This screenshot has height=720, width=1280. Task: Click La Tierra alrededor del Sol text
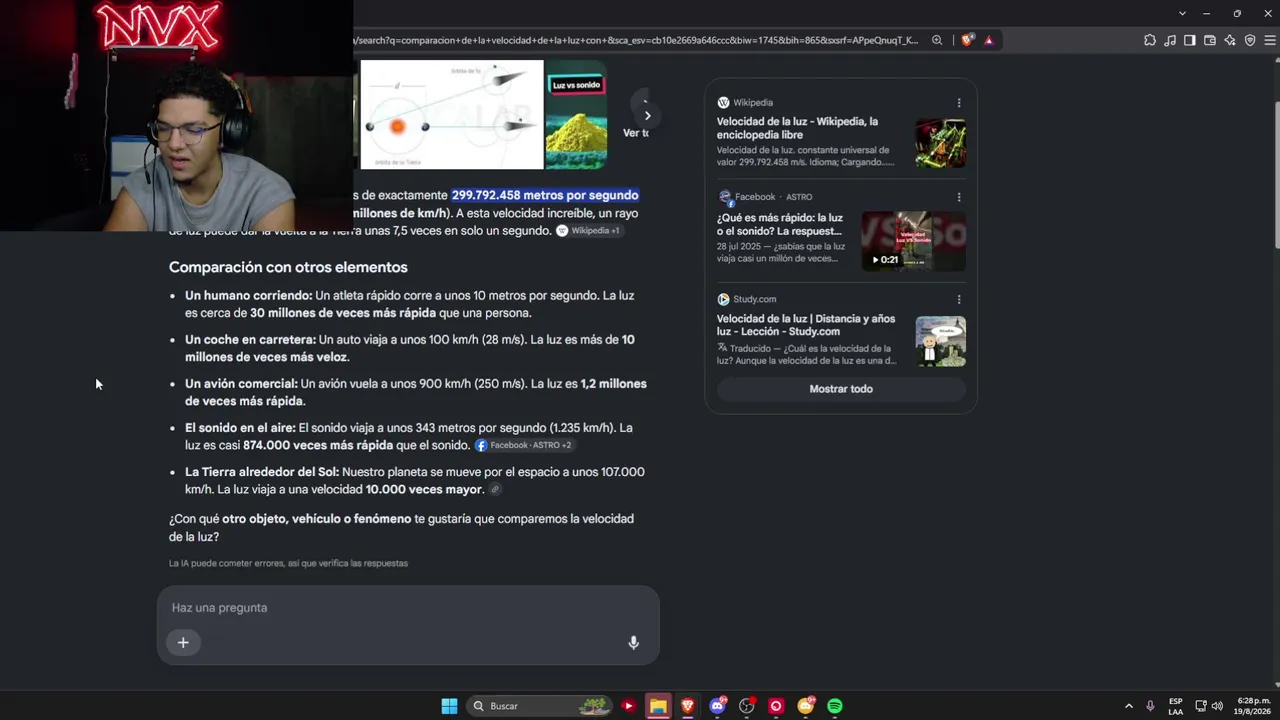262,472
